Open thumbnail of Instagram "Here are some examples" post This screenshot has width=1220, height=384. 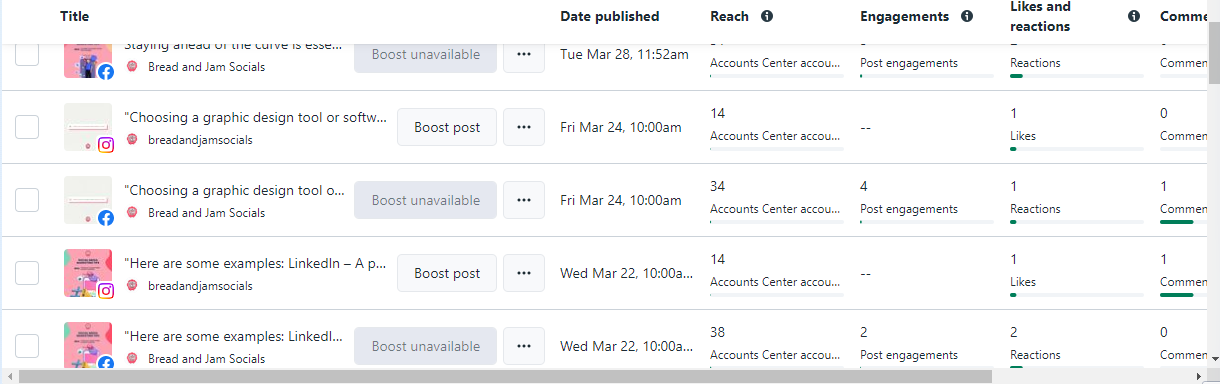(88, 273)
